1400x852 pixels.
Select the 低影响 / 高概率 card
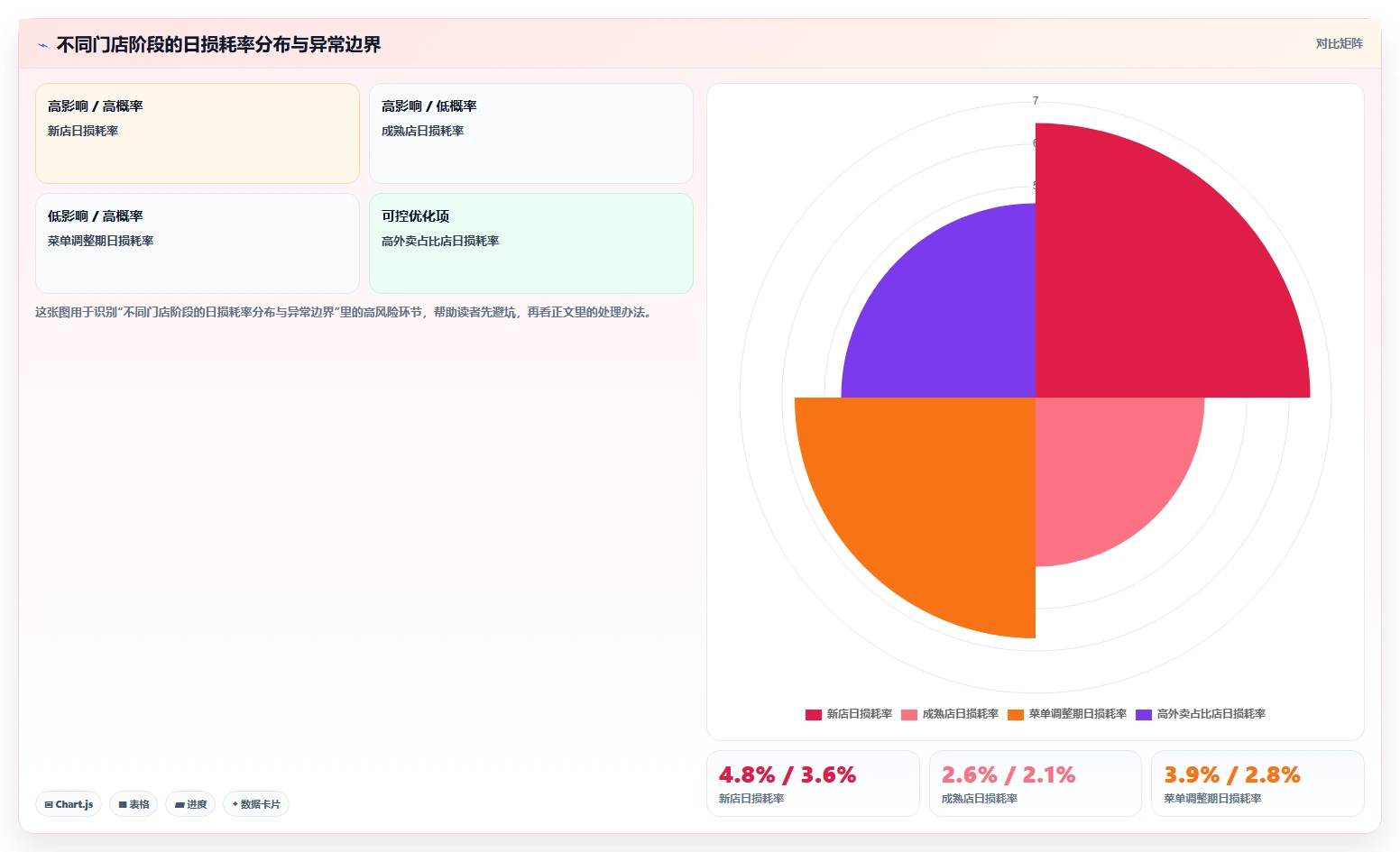click(x=198, y=243)
